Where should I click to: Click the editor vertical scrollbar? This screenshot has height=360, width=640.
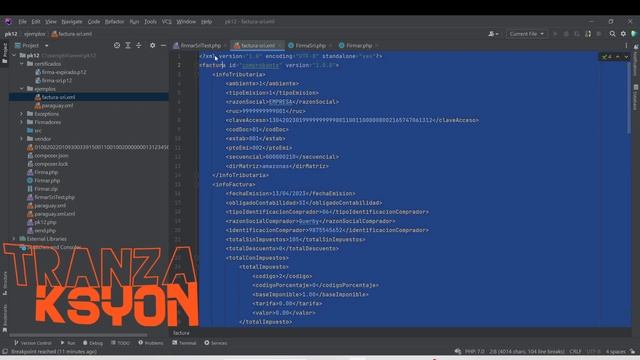click(629, 98)
